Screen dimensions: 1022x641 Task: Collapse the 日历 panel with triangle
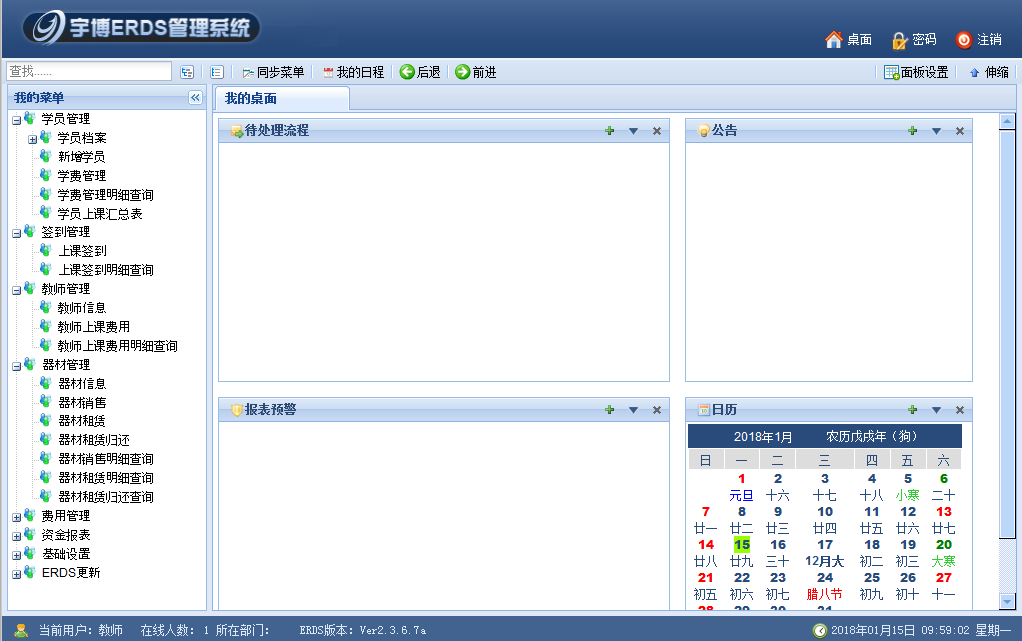(x=937, y=410)
